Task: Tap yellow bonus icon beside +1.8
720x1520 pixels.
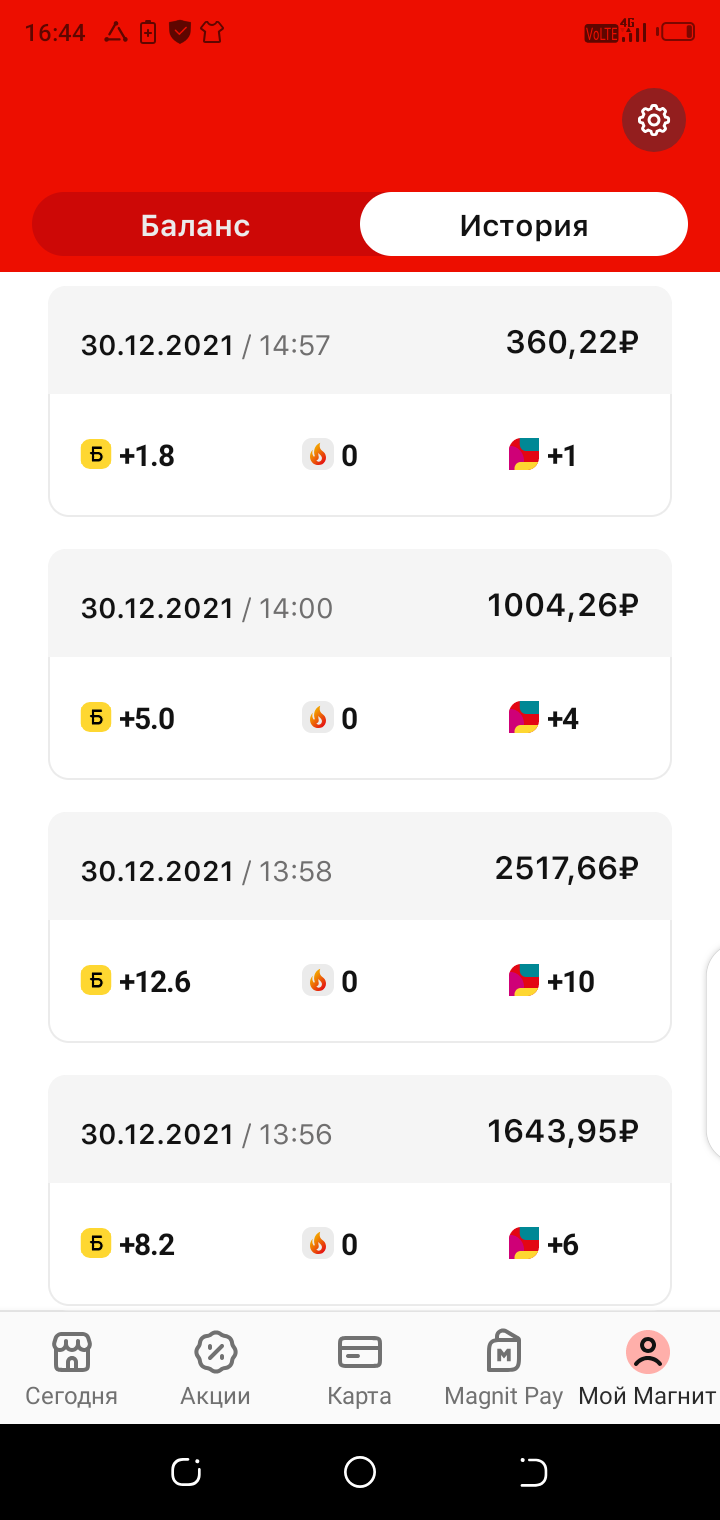Action: point(96,455)
